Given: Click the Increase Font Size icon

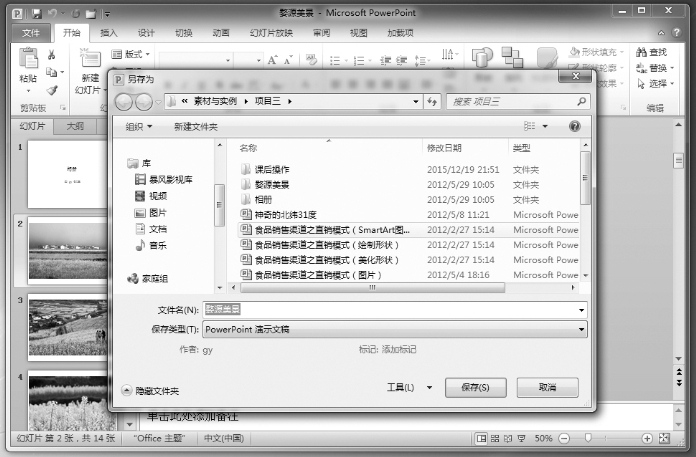Looking at the screenshot, I should coord(273,60).
